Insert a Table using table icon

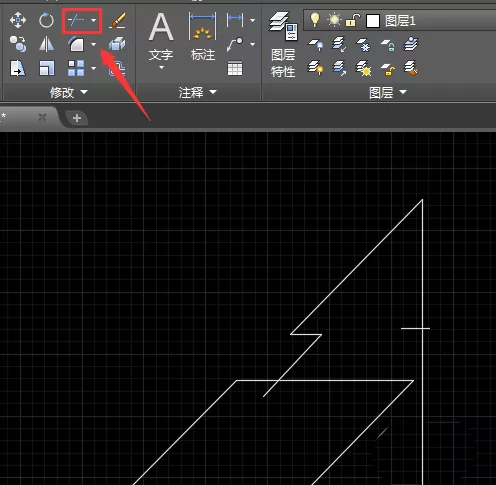pos(235,68)
